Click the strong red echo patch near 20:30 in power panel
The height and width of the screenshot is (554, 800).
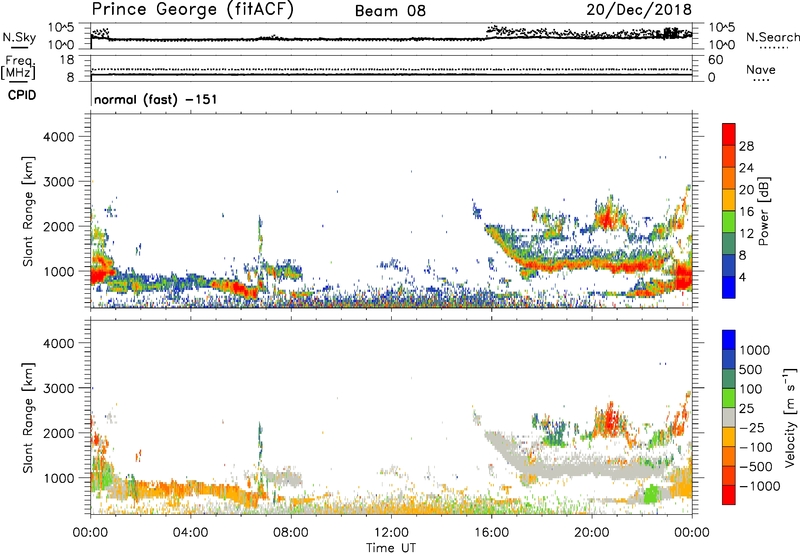point(606,220)
